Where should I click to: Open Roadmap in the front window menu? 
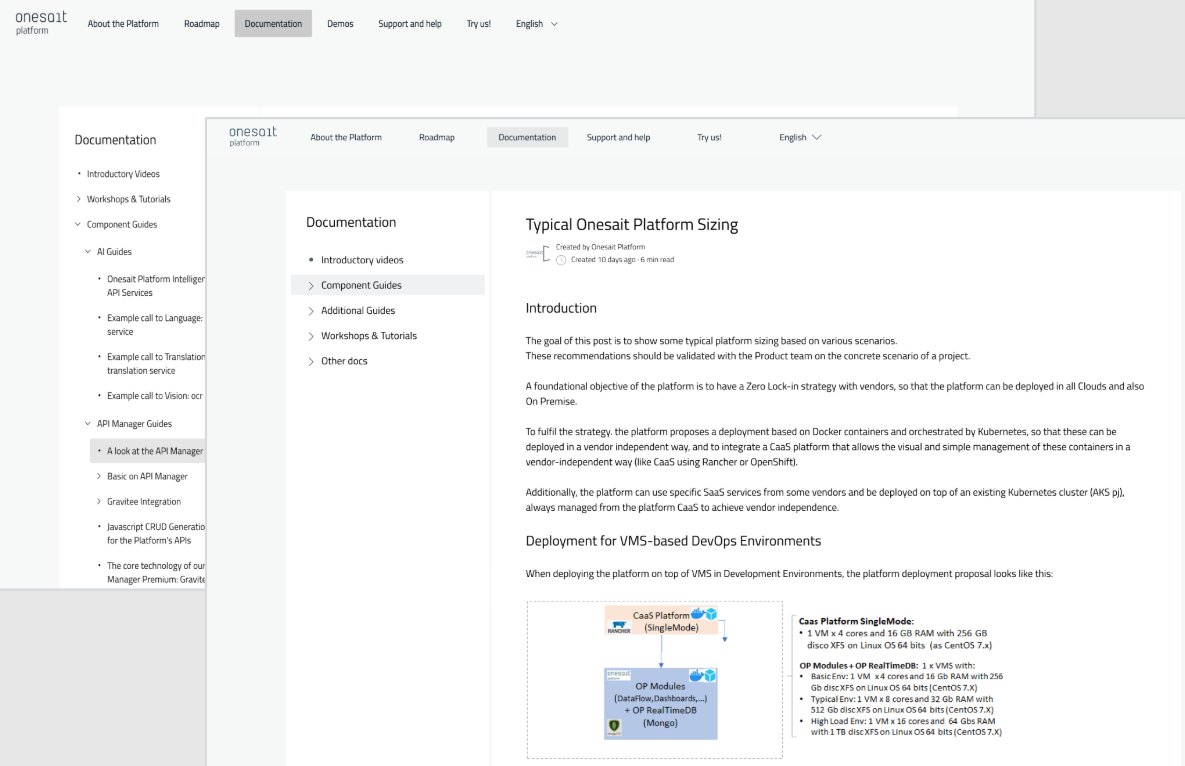point(437,137)
